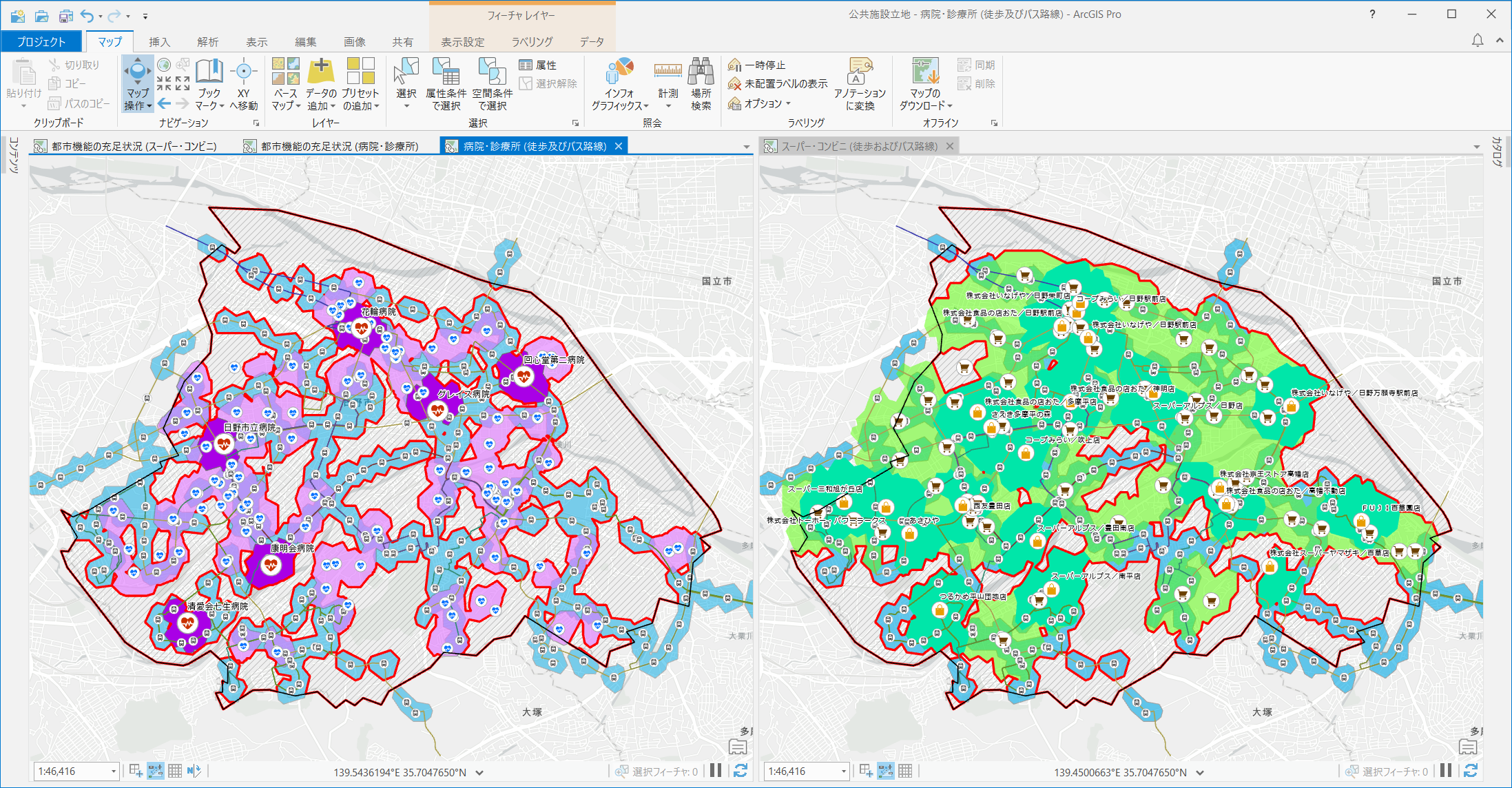The height and width of the screenshot is (788, 1512).
Task: Expand the Basemap (ベースマップ) dropdown
Action: pos(298,107)
